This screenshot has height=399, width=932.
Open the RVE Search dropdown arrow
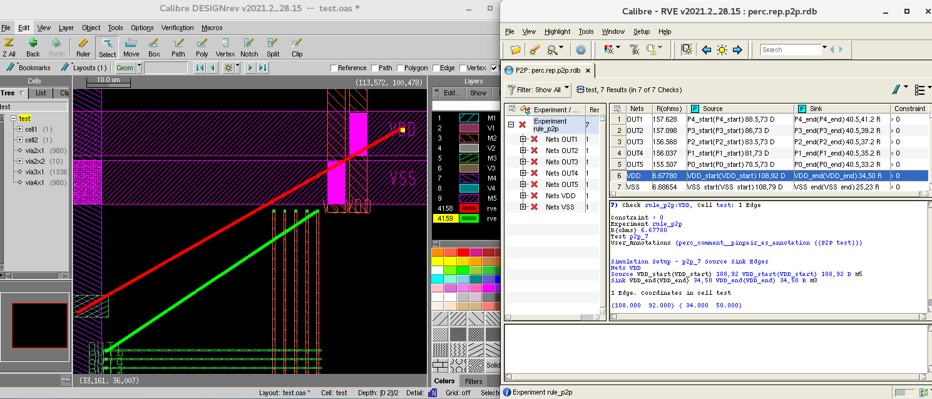(x=824, y=48)
